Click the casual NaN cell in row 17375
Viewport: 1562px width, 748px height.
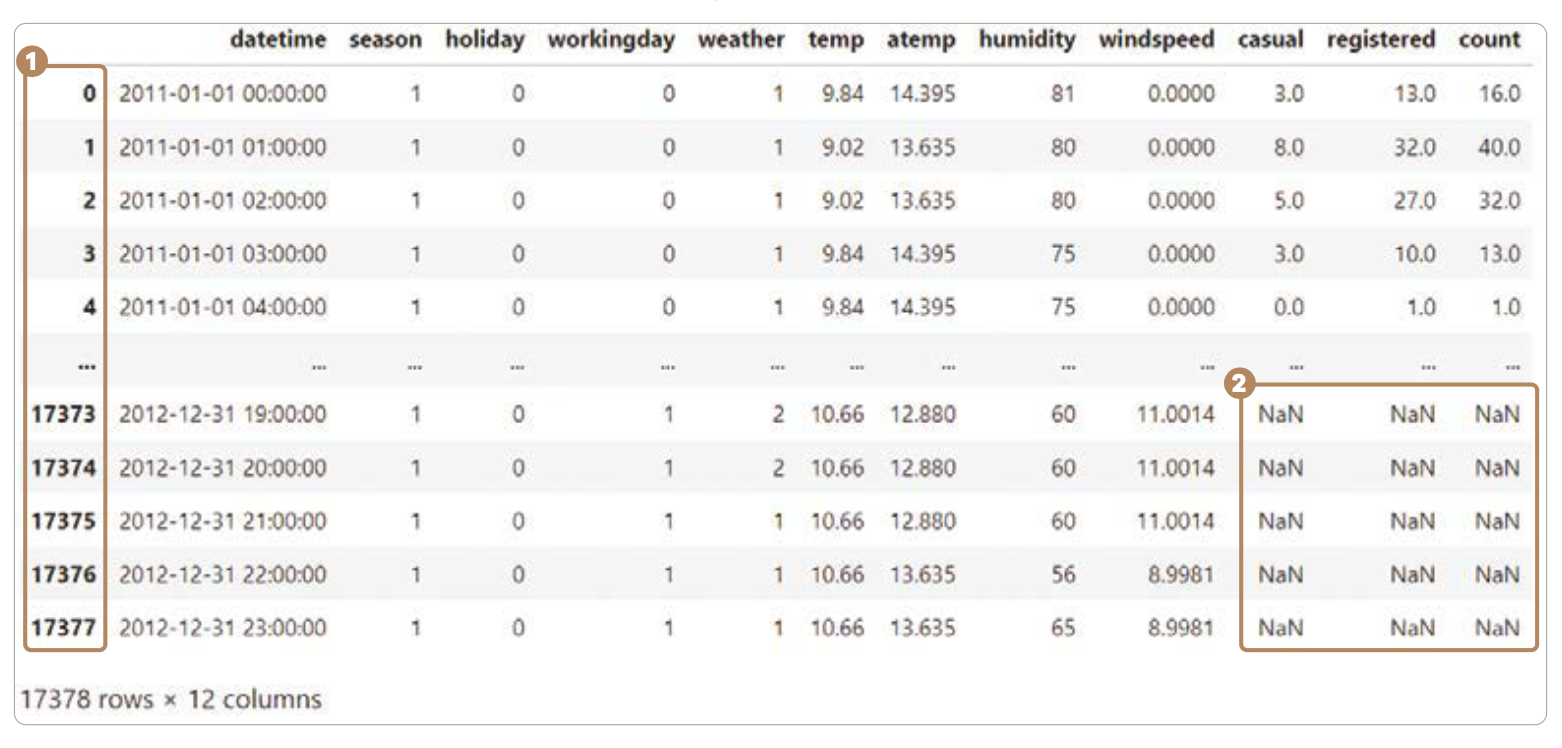point(1281,522)
